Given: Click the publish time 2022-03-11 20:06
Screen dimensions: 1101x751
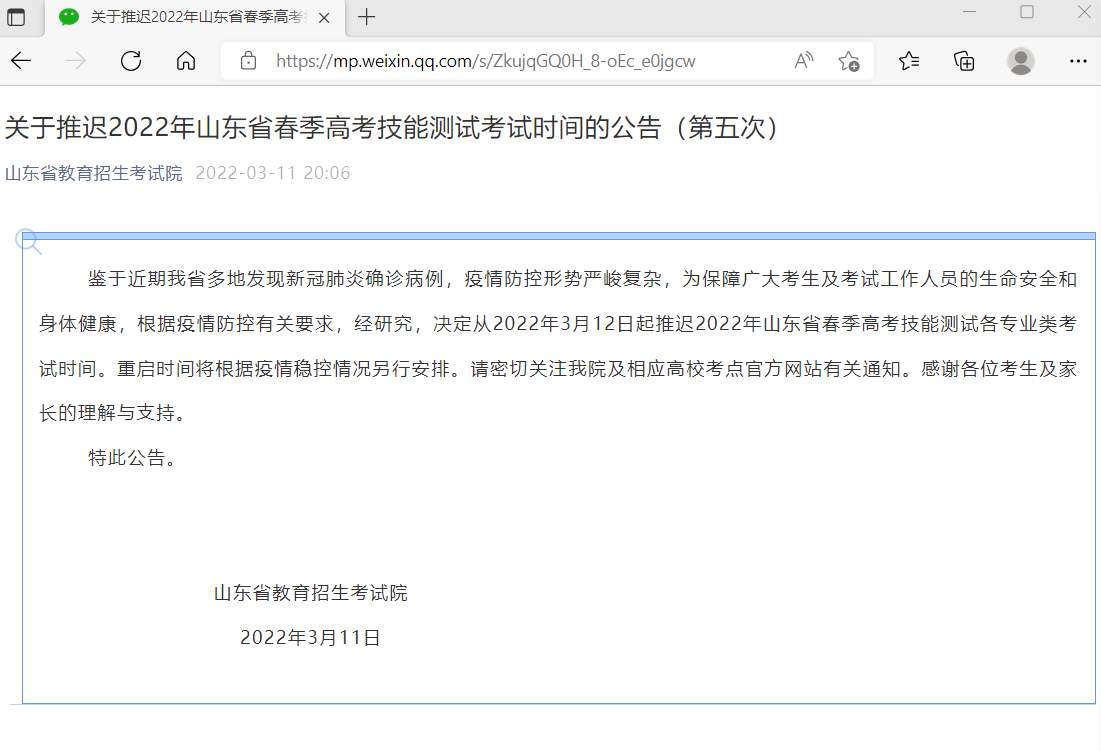Looking at the screenshot, I should click(272, 173).
